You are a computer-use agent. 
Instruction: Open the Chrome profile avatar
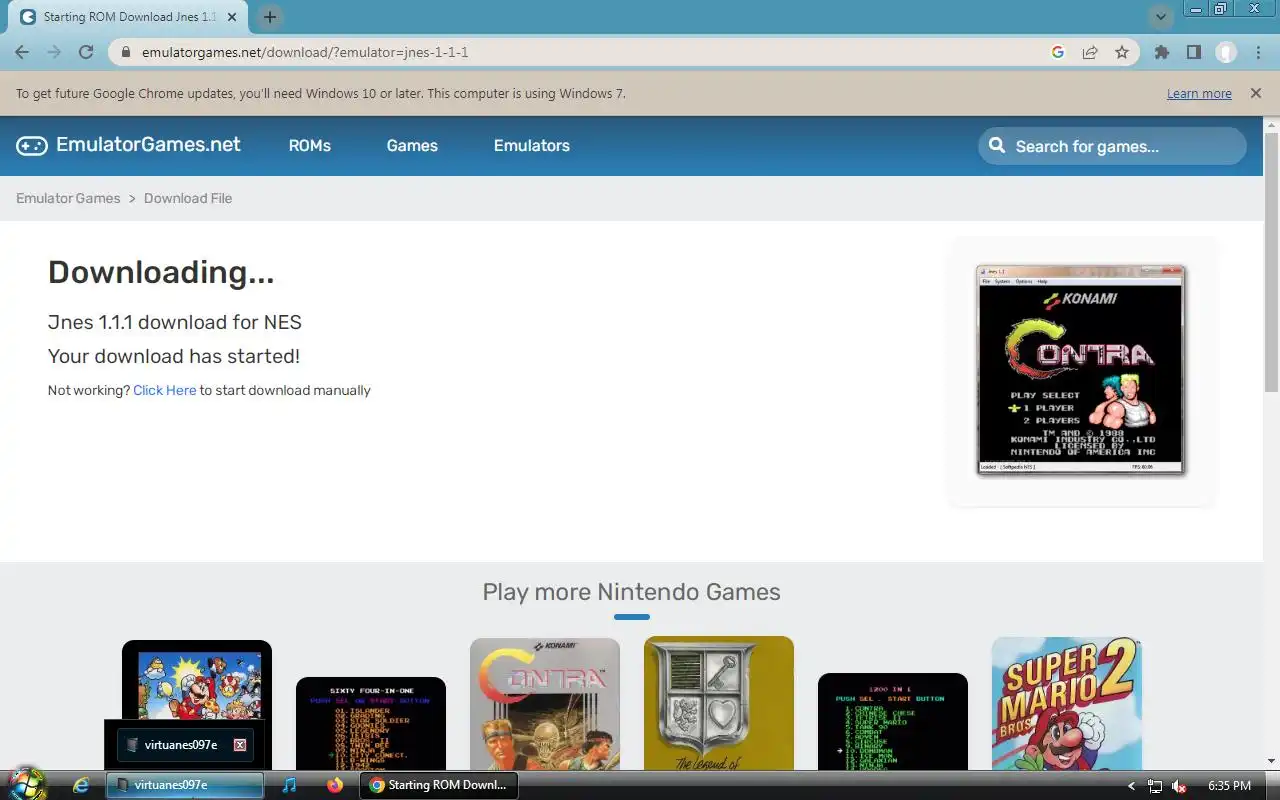coord(1226,52)
